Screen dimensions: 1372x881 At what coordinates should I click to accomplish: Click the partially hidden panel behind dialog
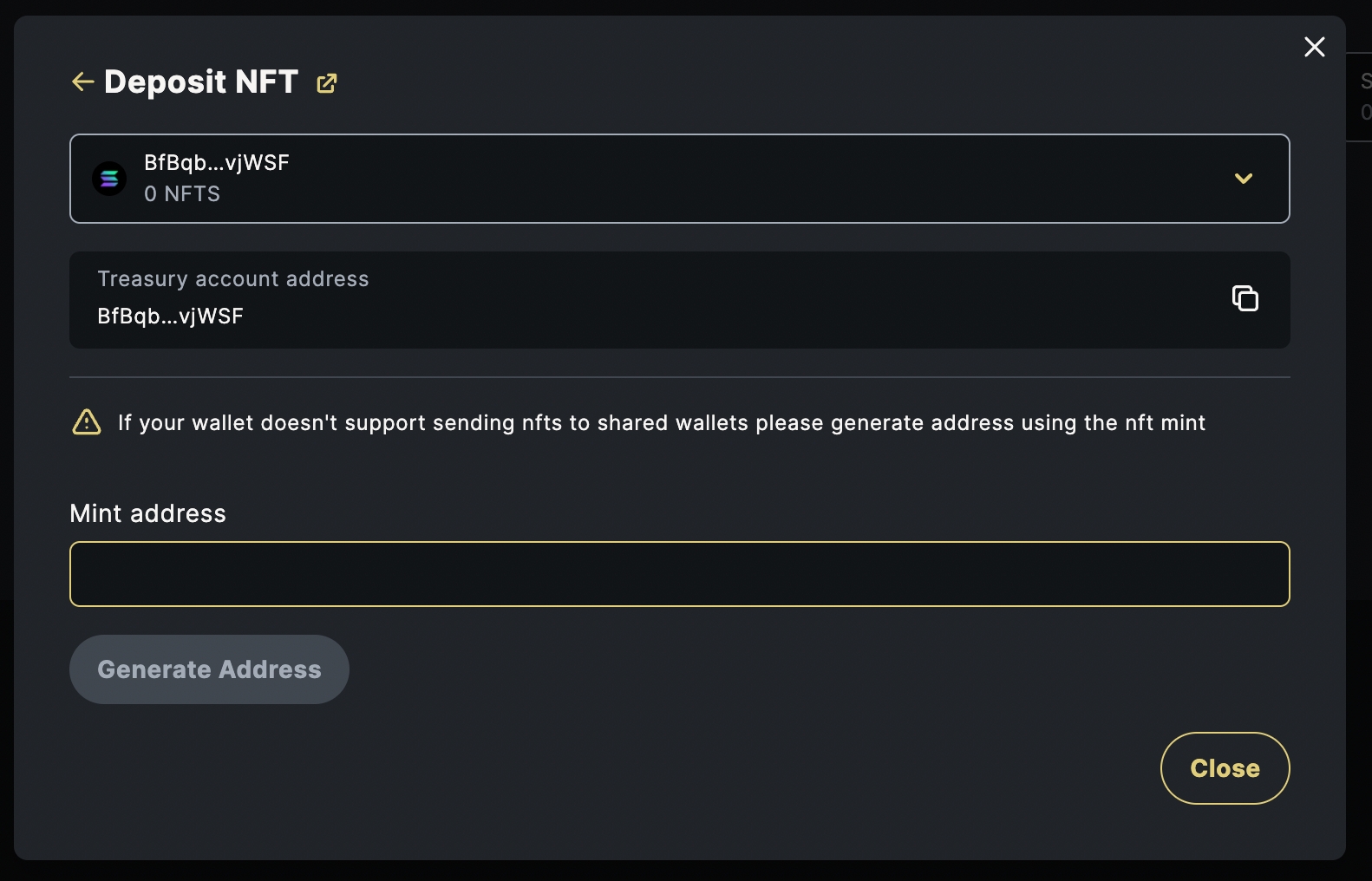tap(1360, 97)
